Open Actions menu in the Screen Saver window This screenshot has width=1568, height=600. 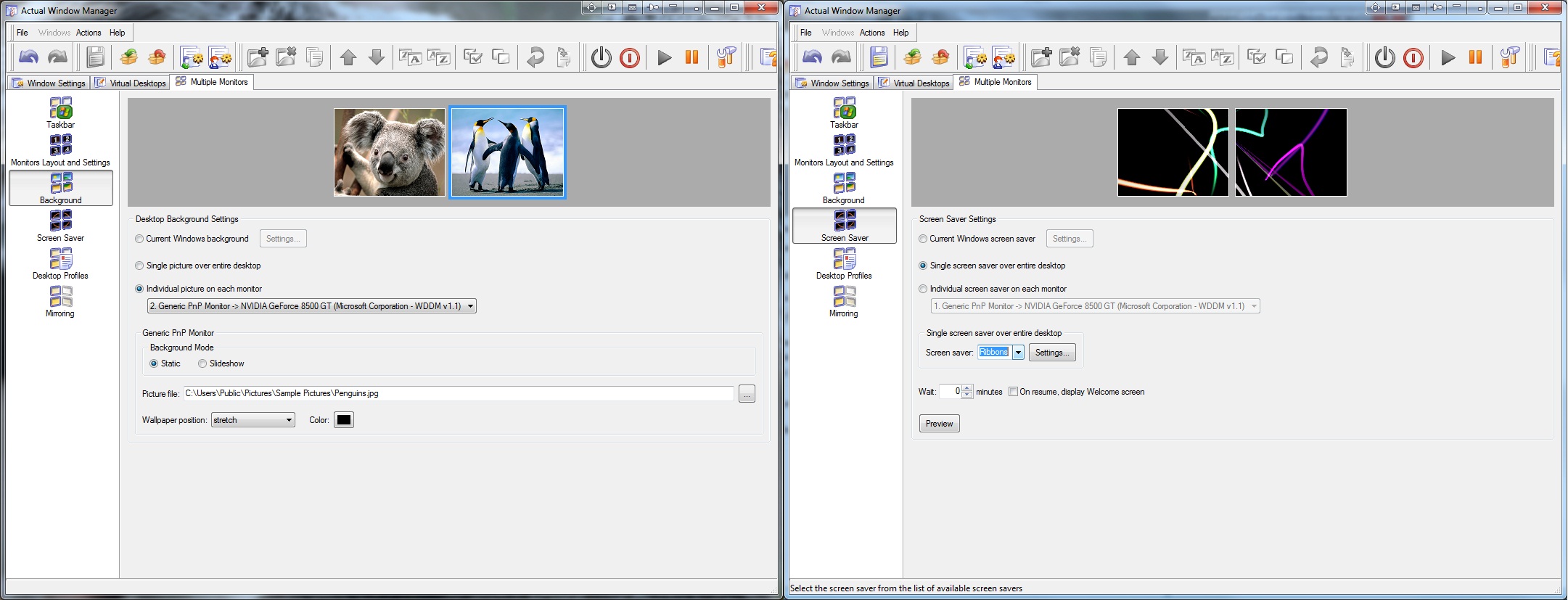point(871,33)
